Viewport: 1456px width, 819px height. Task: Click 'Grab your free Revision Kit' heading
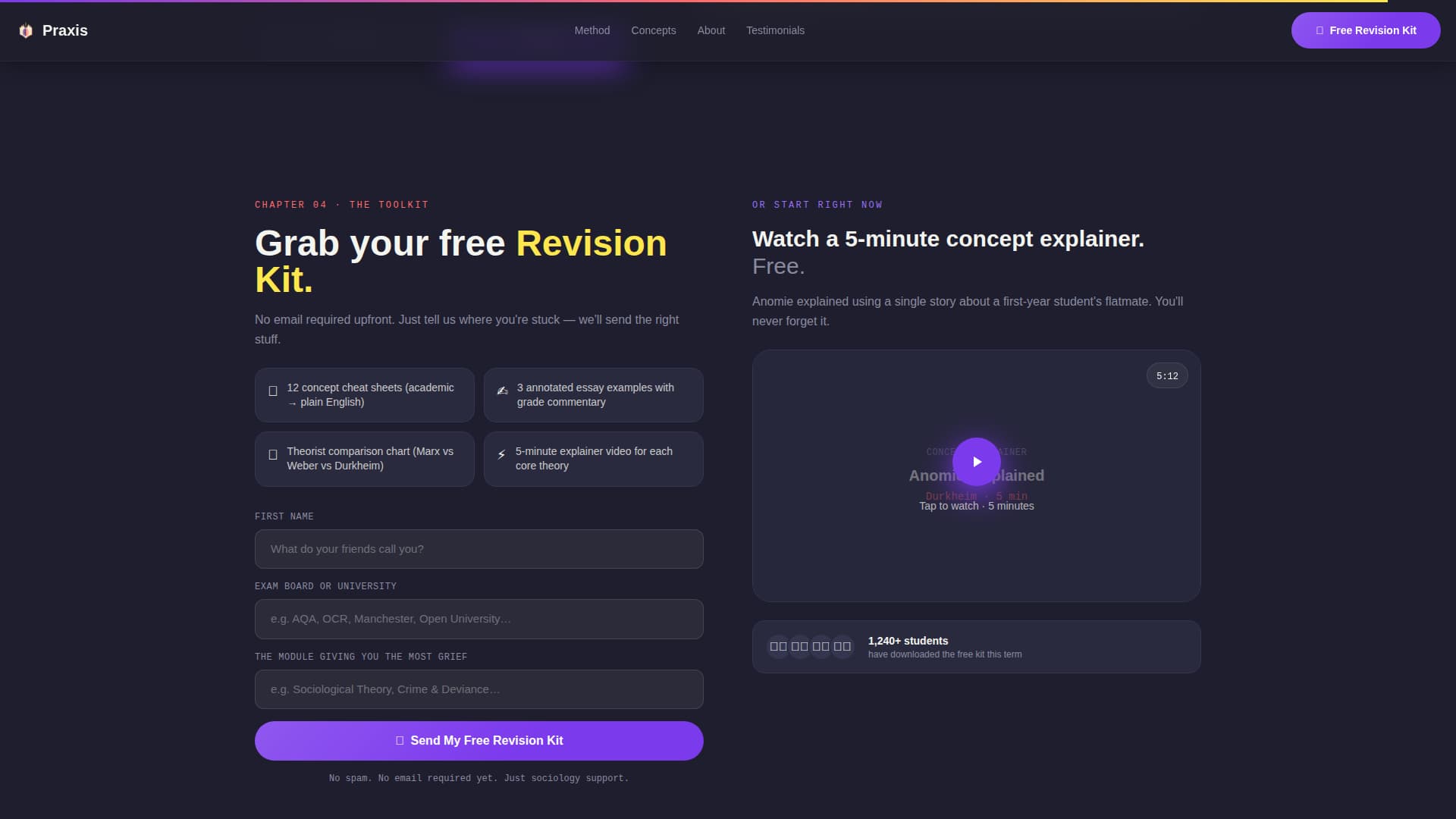(x=461, y=262)
